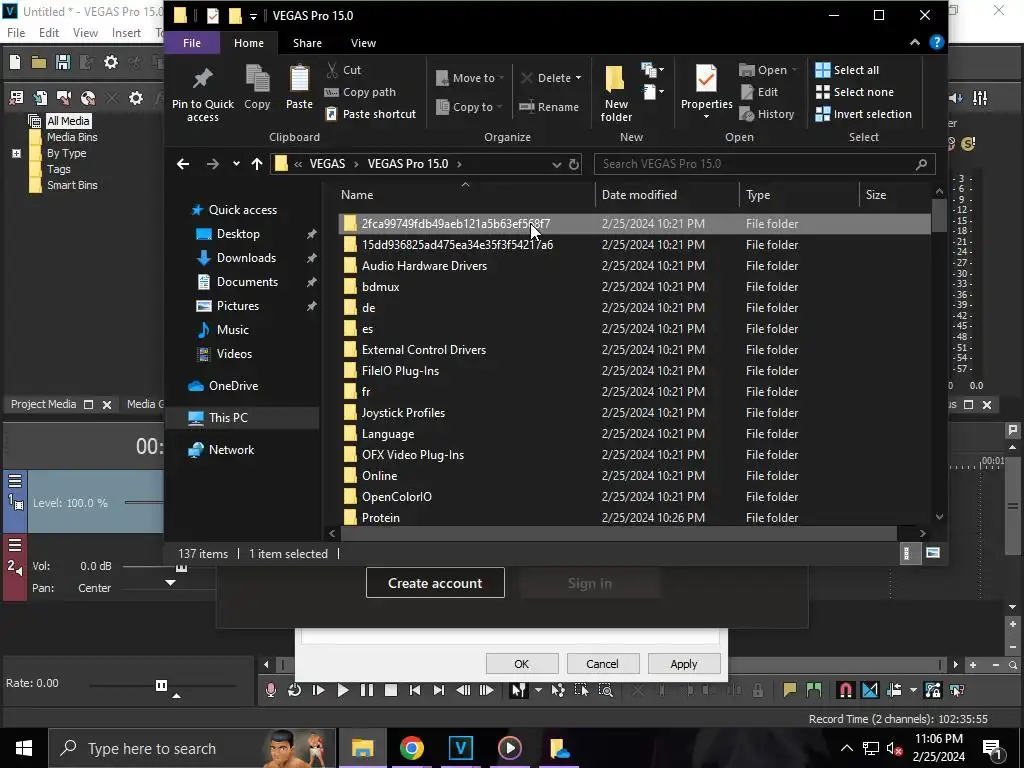Select the Envelope Edit tool

(x=558, y=690)
